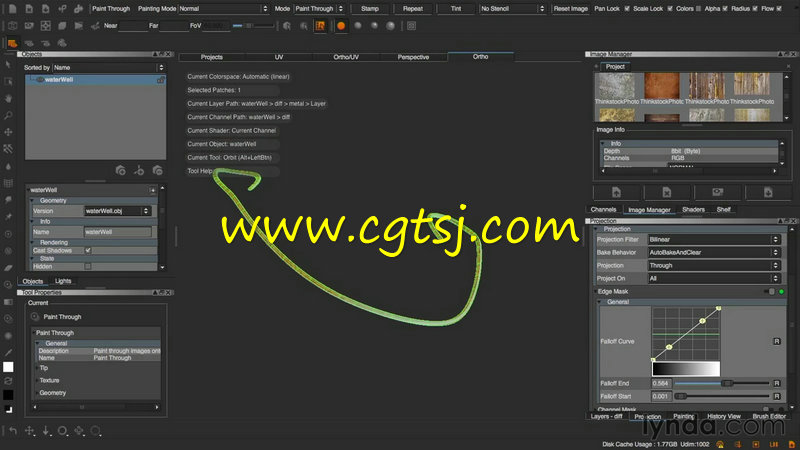Open the Project On All dropdown
This screenshot has width=800, height=450.
click(713, 279)
